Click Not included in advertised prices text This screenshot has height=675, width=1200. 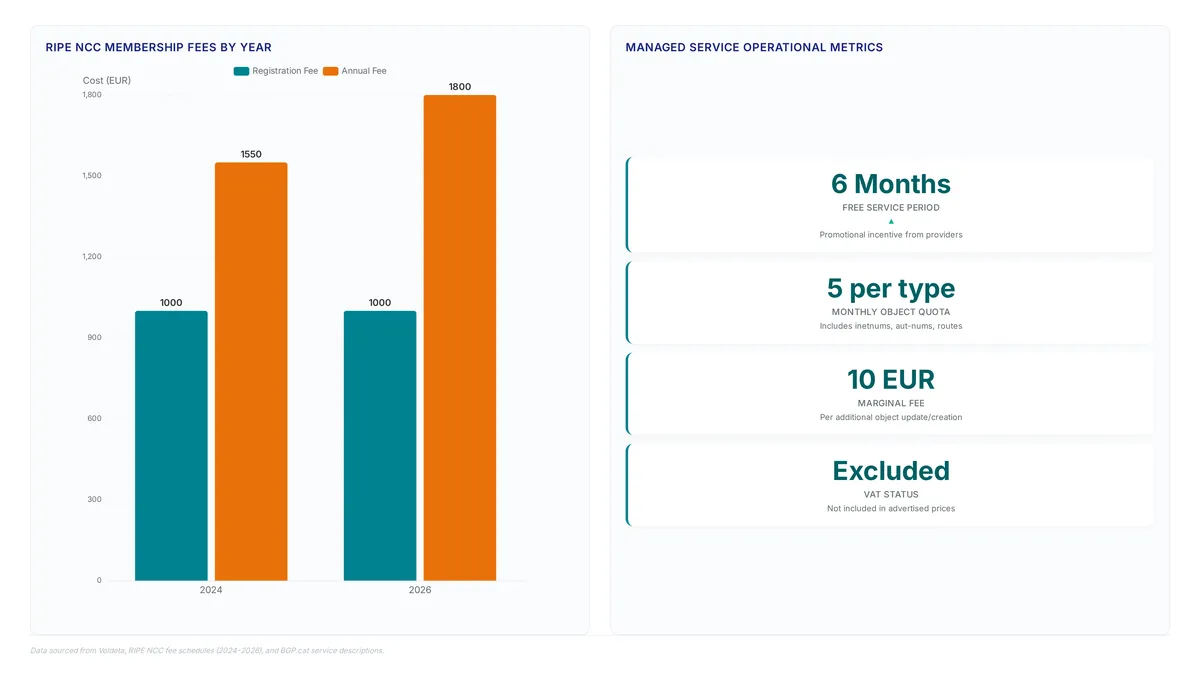tap(891, 508)
